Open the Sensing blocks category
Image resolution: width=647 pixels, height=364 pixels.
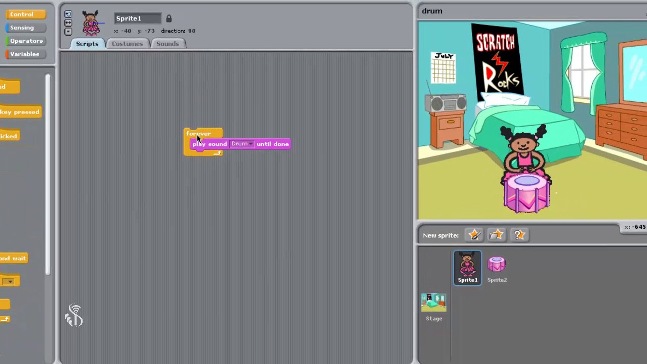pyautogui.click(x=25, y=28)
